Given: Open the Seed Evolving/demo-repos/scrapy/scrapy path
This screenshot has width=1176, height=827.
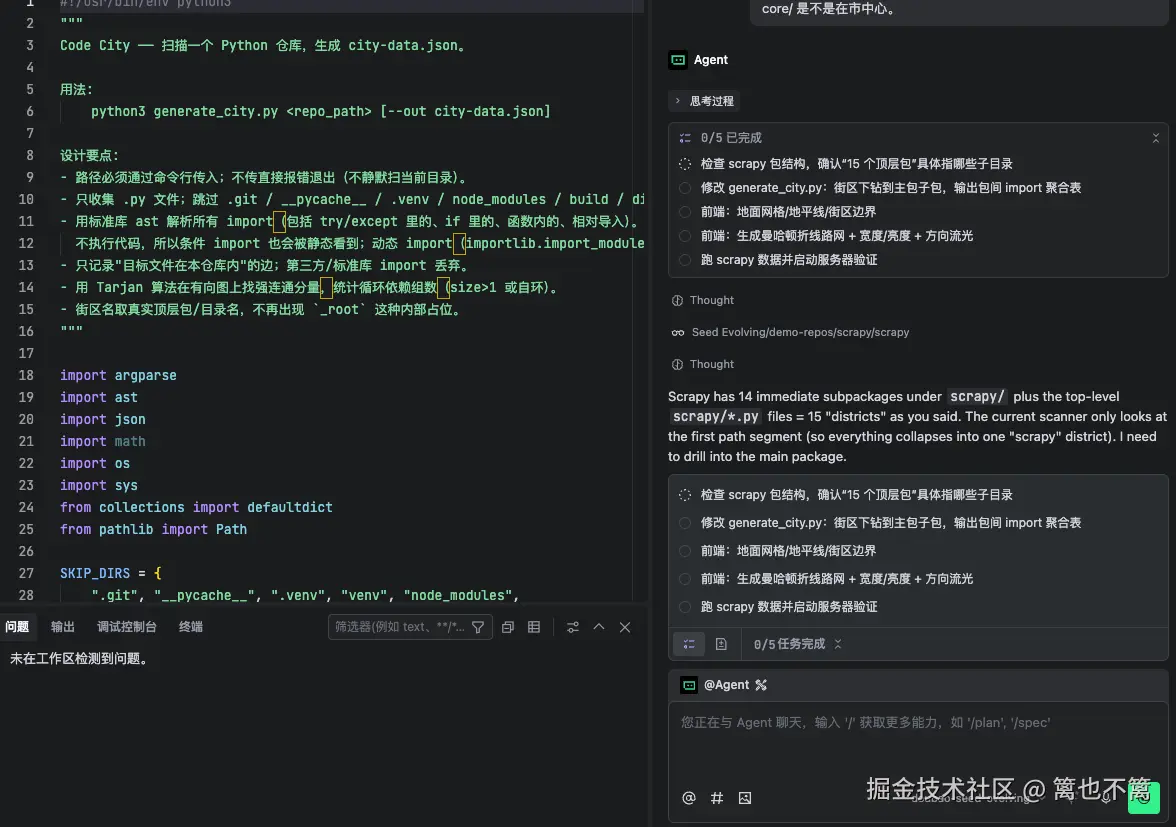Looking at the screenshot, I should tap(800, 332).
